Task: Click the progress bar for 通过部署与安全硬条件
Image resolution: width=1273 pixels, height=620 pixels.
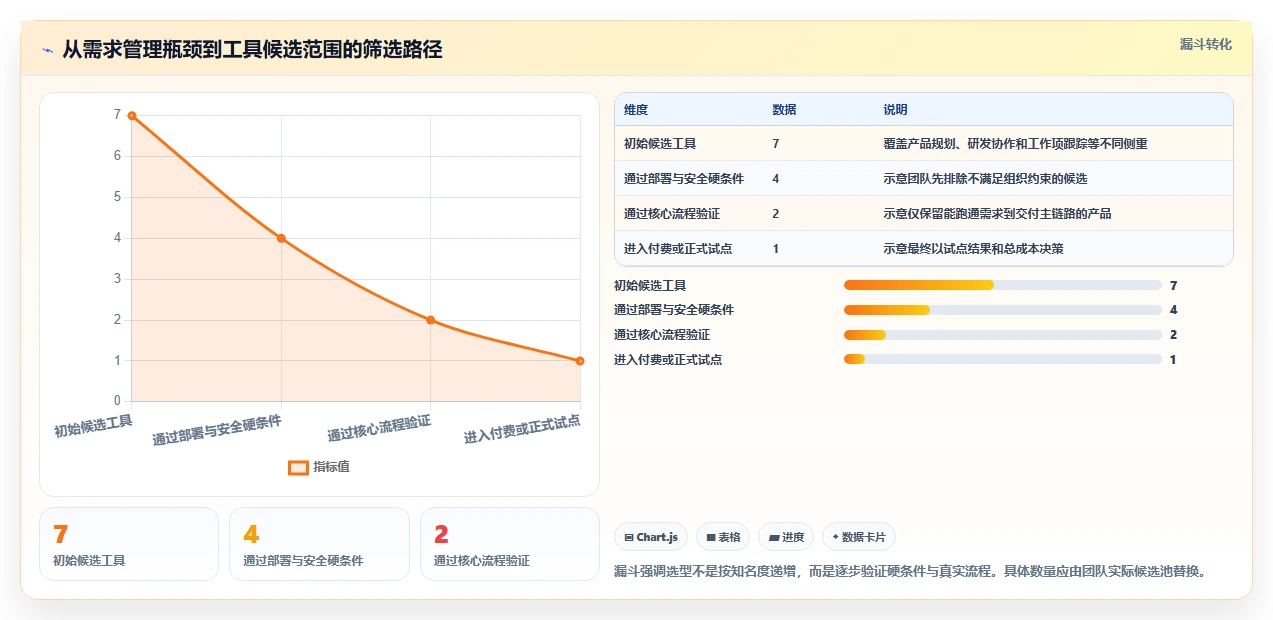Action: pos(1003,310)
